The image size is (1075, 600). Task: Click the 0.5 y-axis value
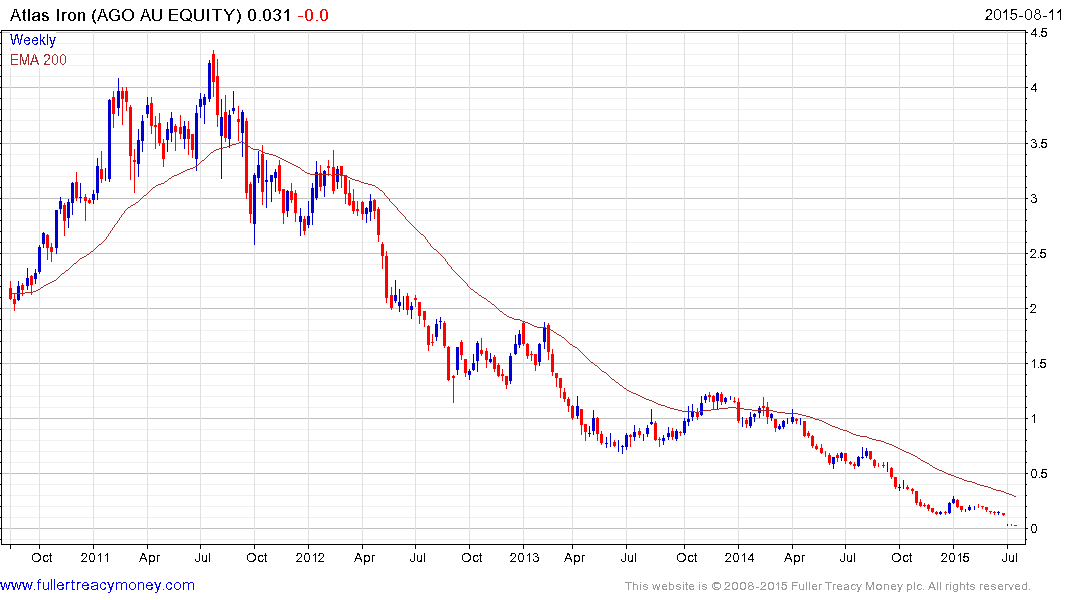tap(1039, 473)
